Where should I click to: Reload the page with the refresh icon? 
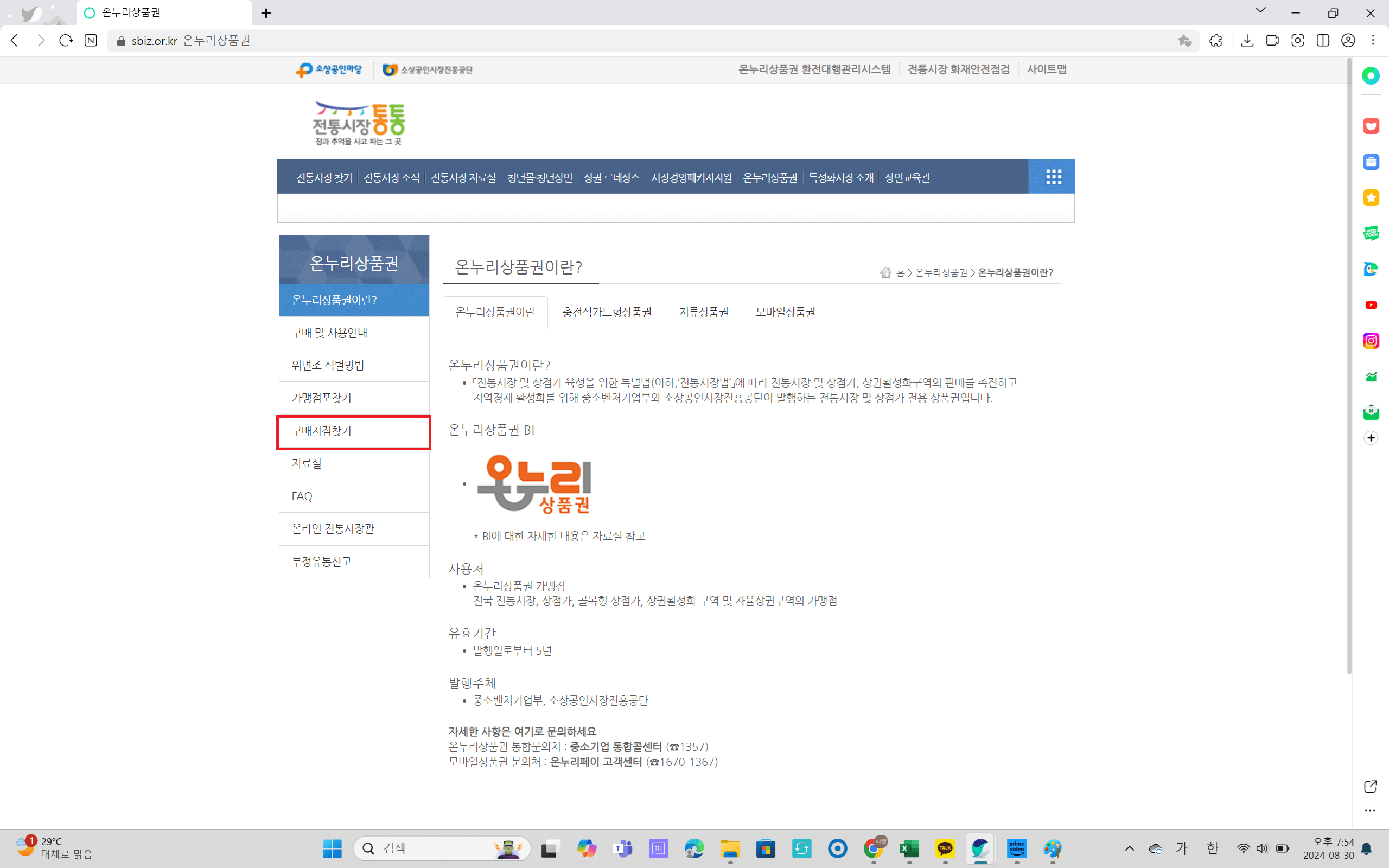(x=66, y=40)
